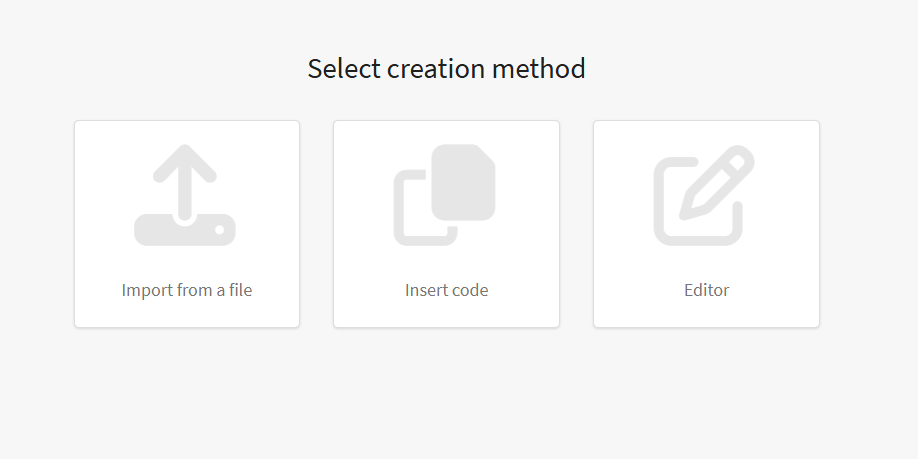Screen dimensions: 918x459
Task: Click the "Select creation method" heading
Action: [x=446, y=68]
